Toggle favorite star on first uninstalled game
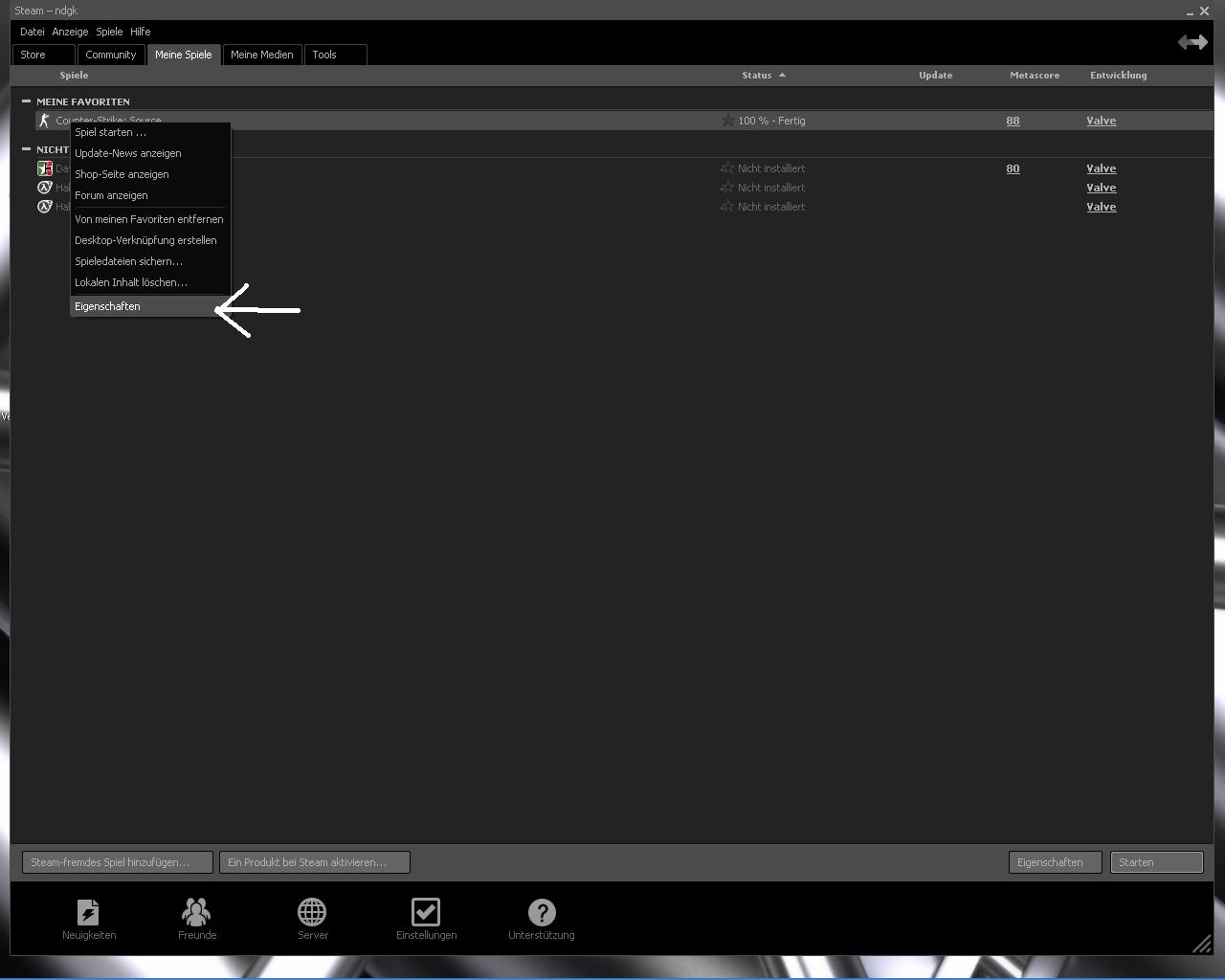Viewport: 1225px width, 980px height. (x=726, y=168)
